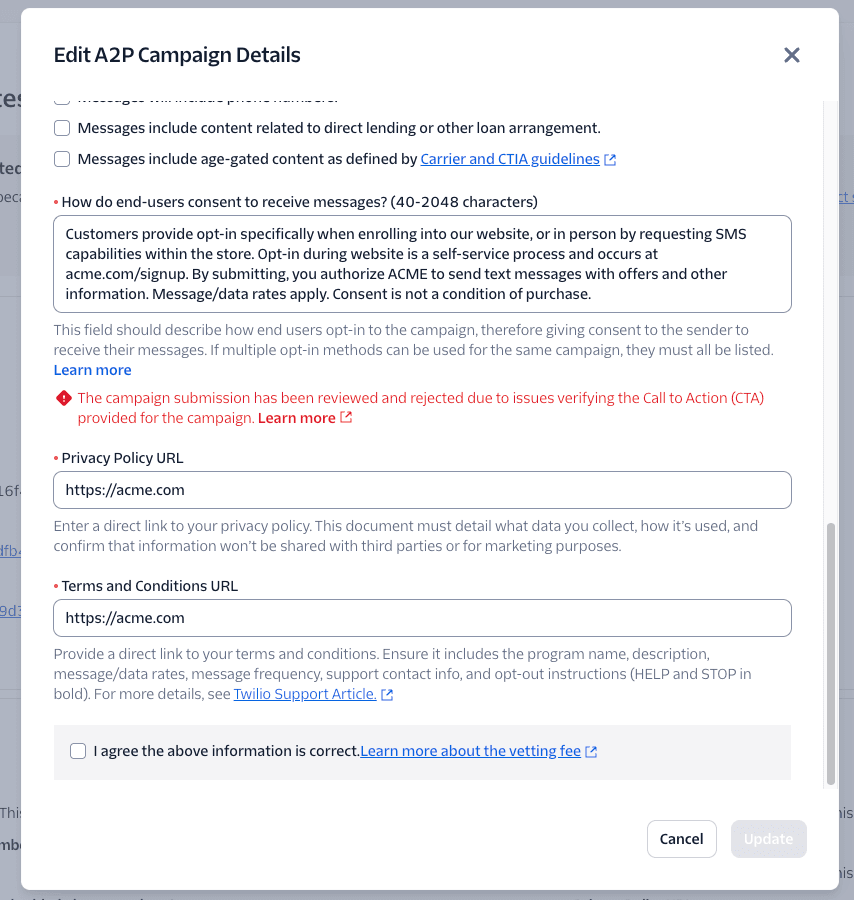
Task: Click the modal's vertical scrollbar handle
Action: click(x=831, y=650)
